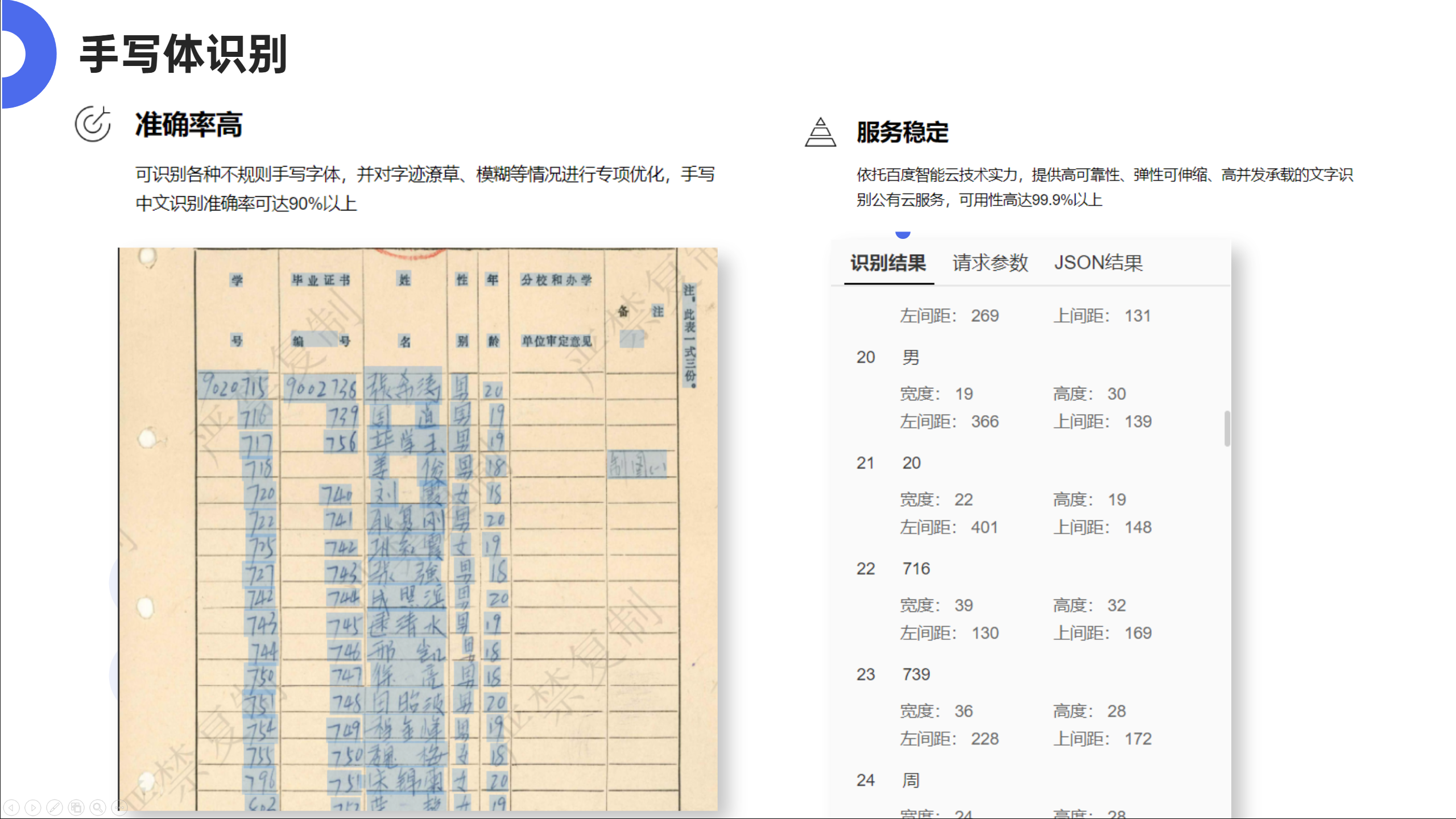Viewport: 1456px width, 819px height.
Task: Click the handwritten form sample image
Action: pyautogui.click(x=417, y=529)
